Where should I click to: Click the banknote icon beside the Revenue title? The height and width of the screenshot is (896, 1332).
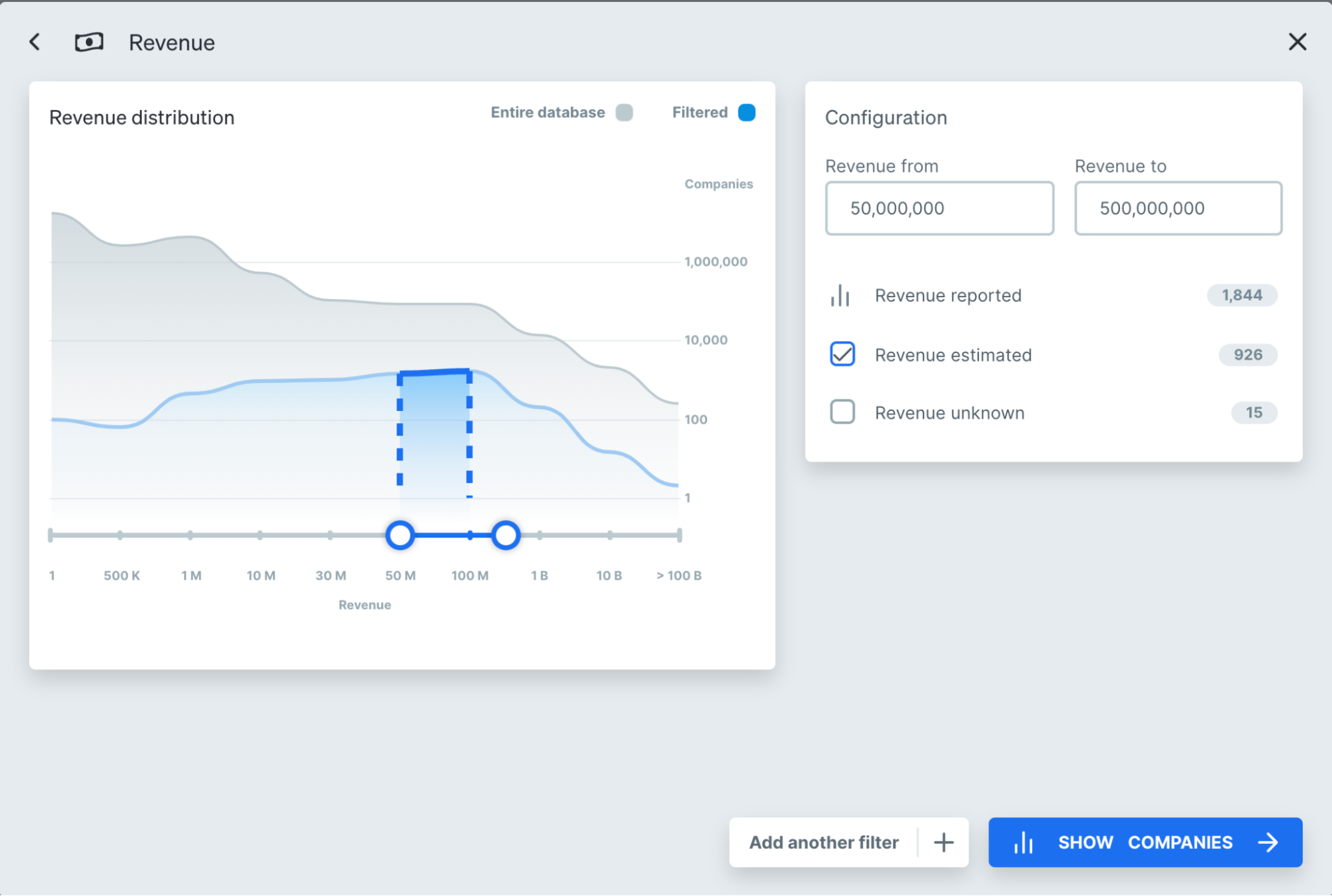pos(89,42)
